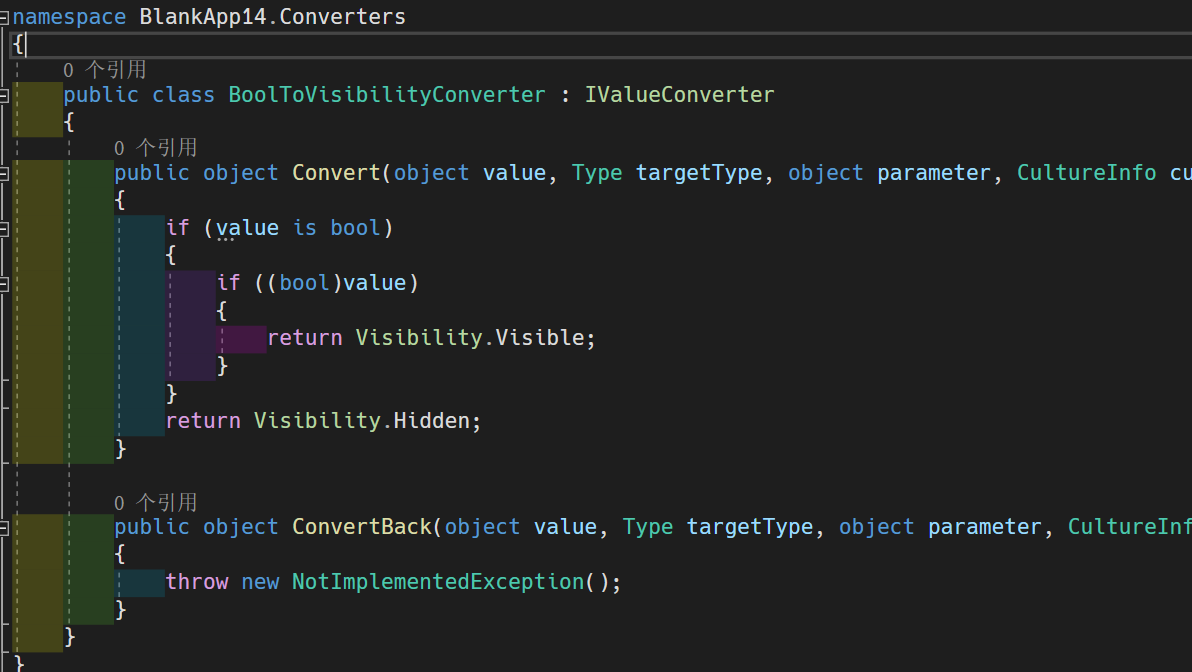Click the targetType parameter in Convert
The width and height of the screenshot is (1192, 672).
(699, 172)
